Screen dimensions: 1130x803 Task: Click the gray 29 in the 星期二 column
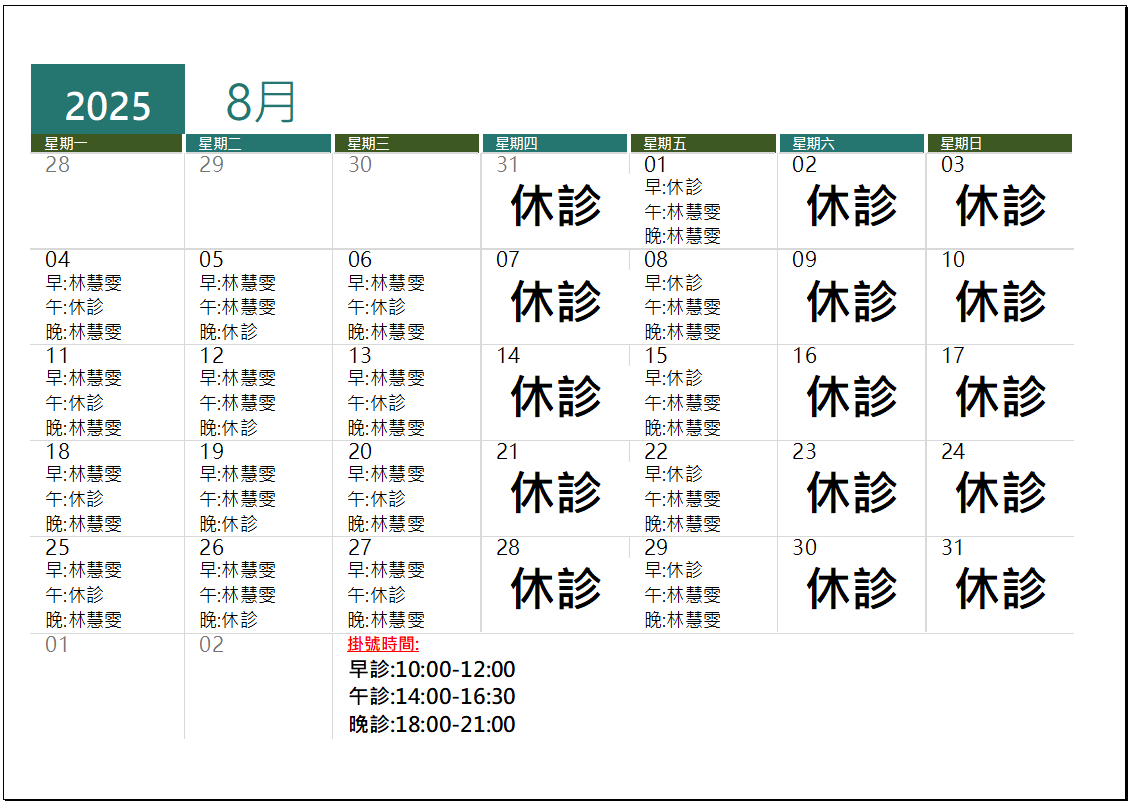[212, 164]
